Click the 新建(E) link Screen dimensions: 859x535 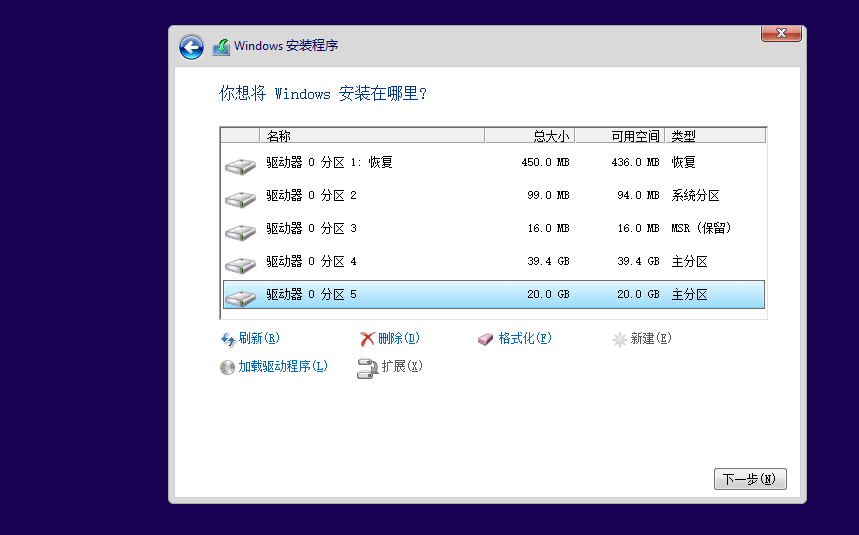[651, 338]
